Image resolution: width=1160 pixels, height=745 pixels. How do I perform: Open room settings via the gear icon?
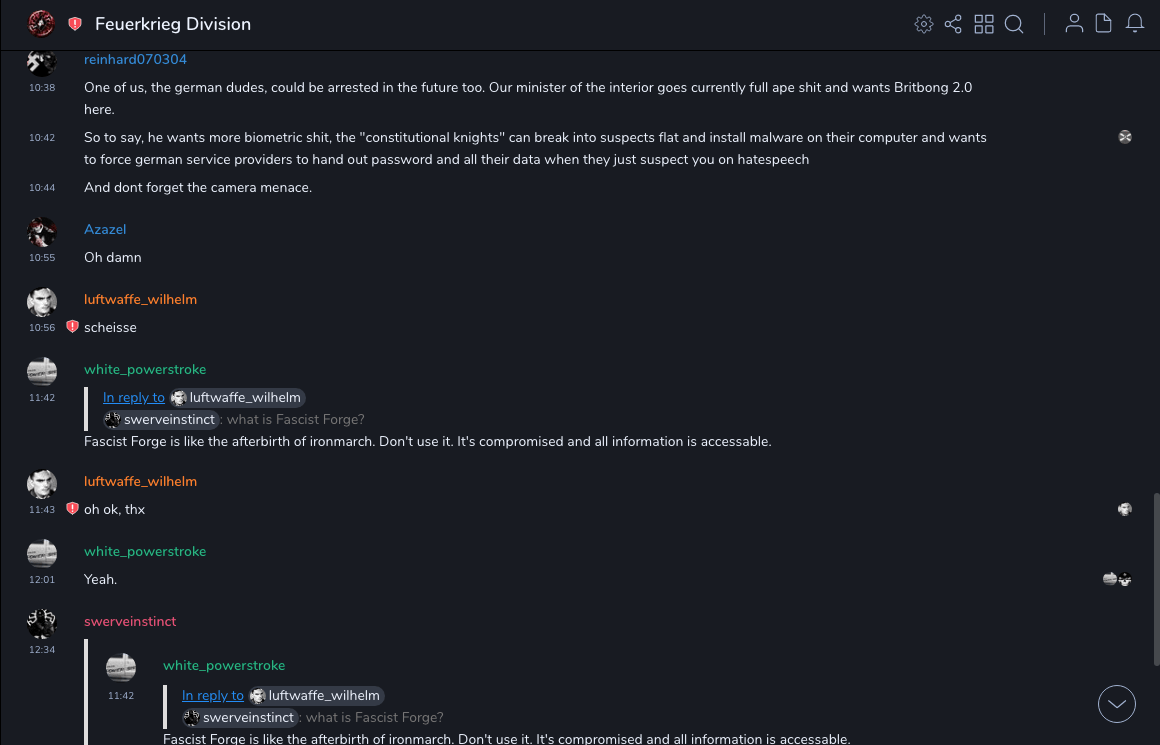(x=924, y=24)
